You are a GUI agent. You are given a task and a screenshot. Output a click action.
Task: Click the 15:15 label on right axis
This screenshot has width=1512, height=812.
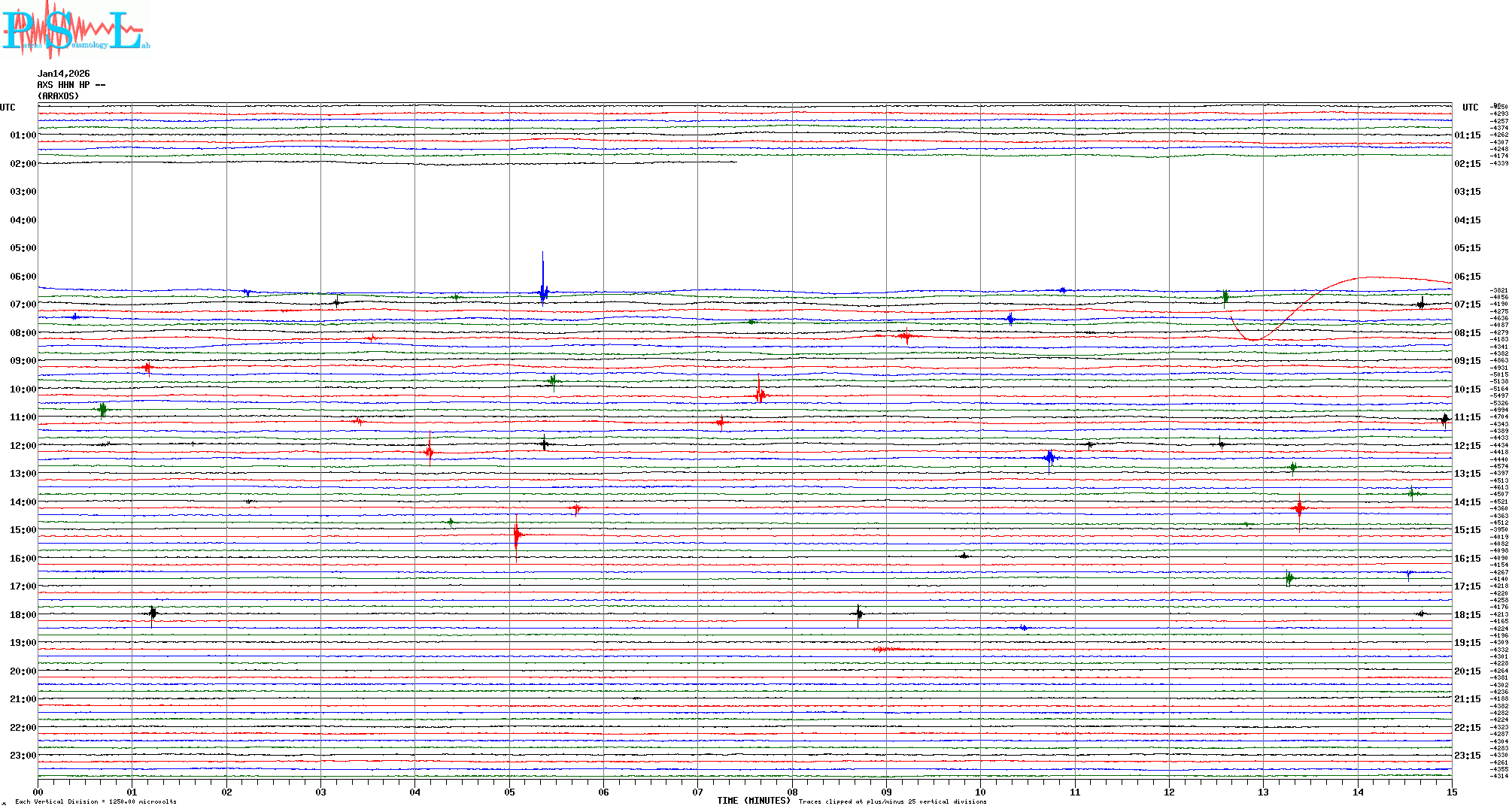click(x=1467, y=530)
